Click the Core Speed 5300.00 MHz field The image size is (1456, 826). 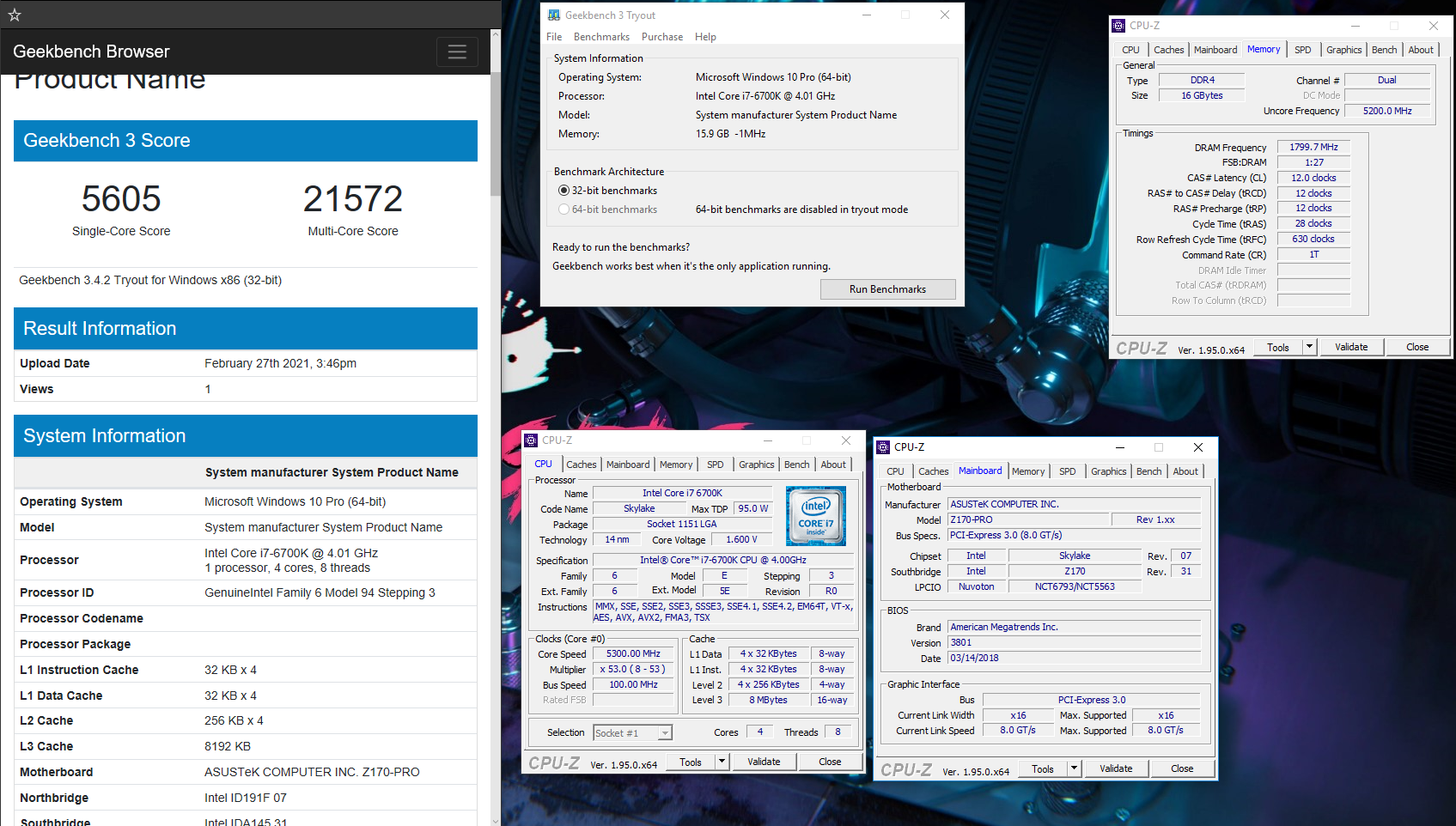[633, 653]
